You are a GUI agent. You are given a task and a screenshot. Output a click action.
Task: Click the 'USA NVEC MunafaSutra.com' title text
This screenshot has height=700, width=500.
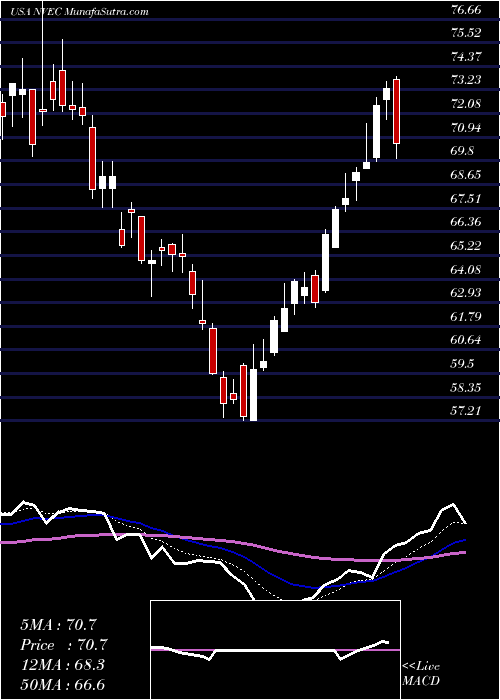80,12
